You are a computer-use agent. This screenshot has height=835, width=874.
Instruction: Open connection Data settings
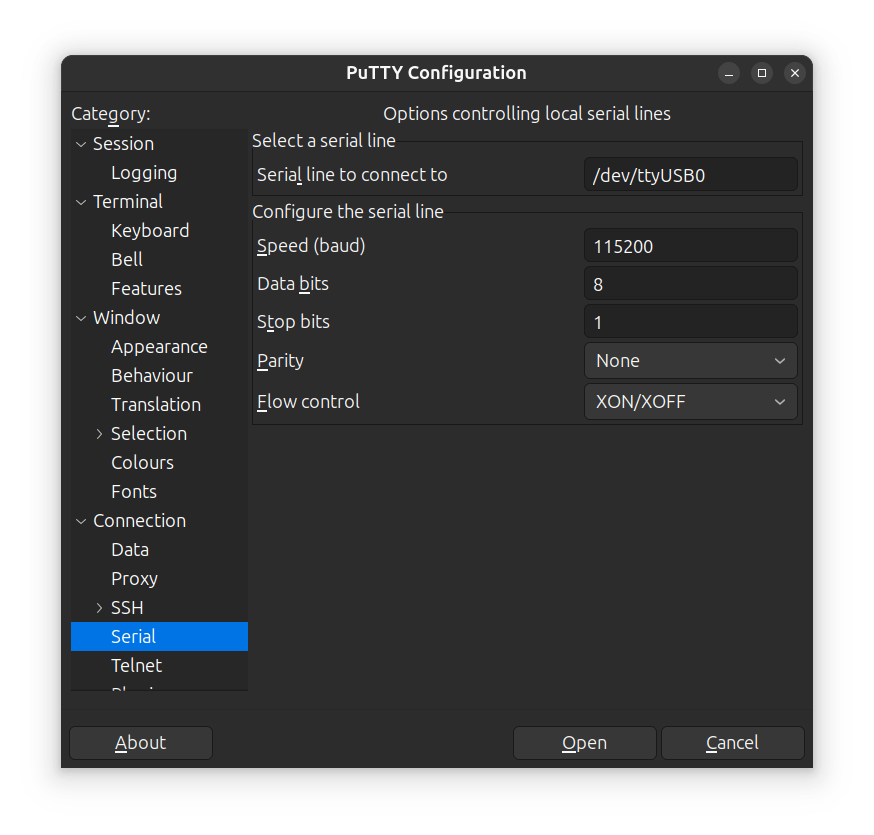point(130,550)
